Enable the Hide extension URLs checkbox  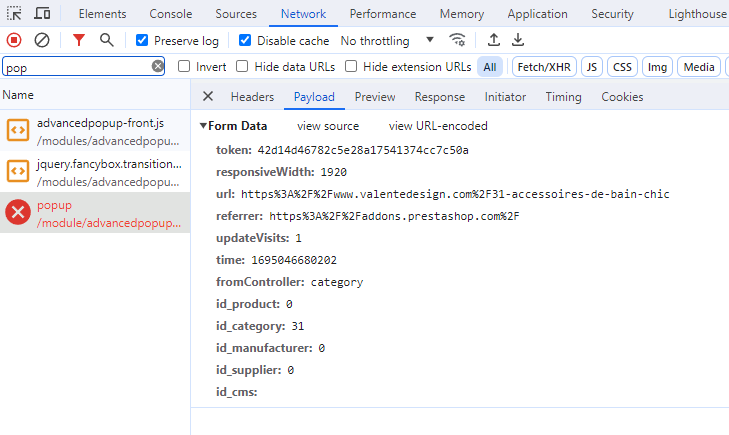tap(351, 66)
